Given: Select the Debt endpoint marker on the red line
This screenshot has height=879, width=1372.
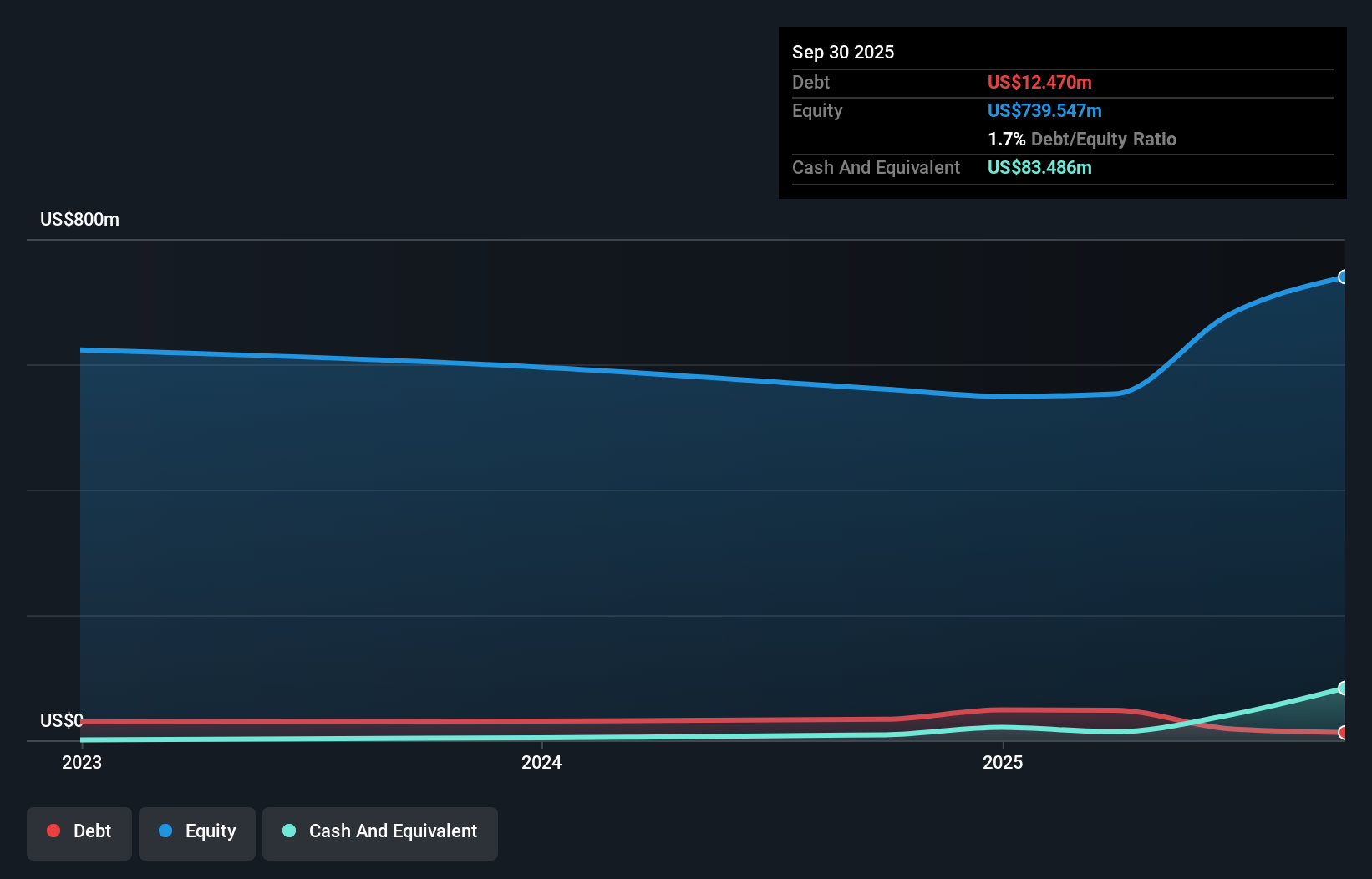Looking at the screenshot, I should (1344, 733).
